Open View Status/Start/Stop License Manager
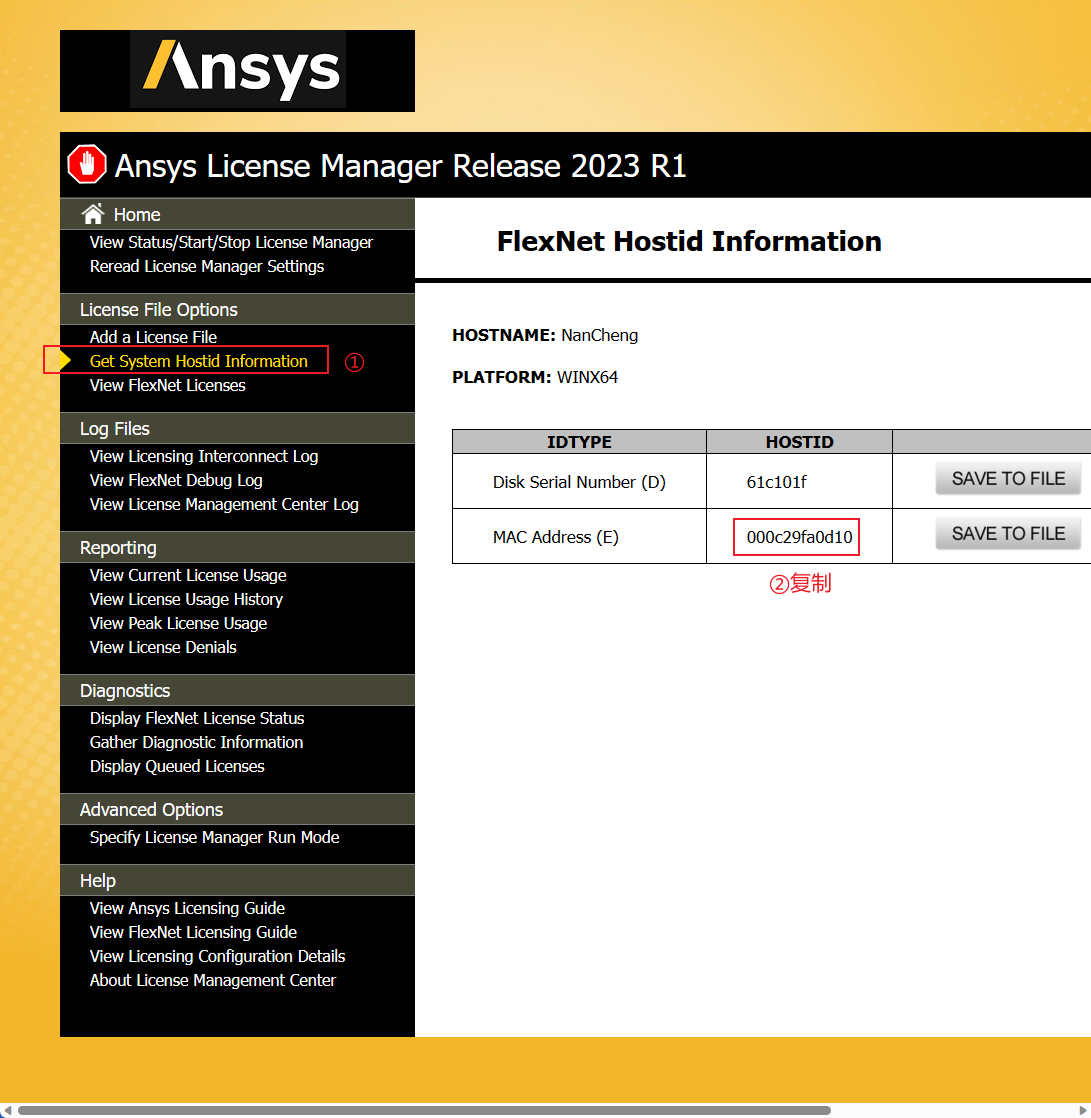Image resolution: width=1091 pixels, height=1118 pixels. click(x=231, y=242)
